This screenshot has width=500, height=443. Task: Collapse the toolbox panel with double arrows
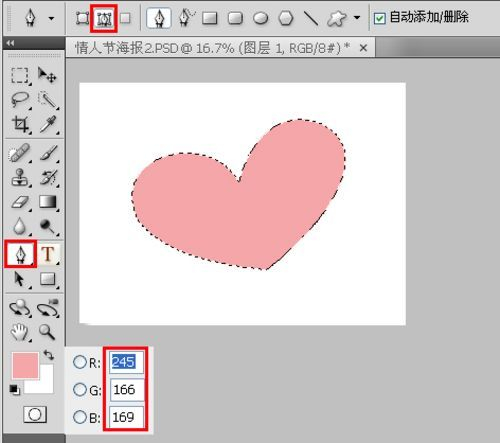pos(10,43)
